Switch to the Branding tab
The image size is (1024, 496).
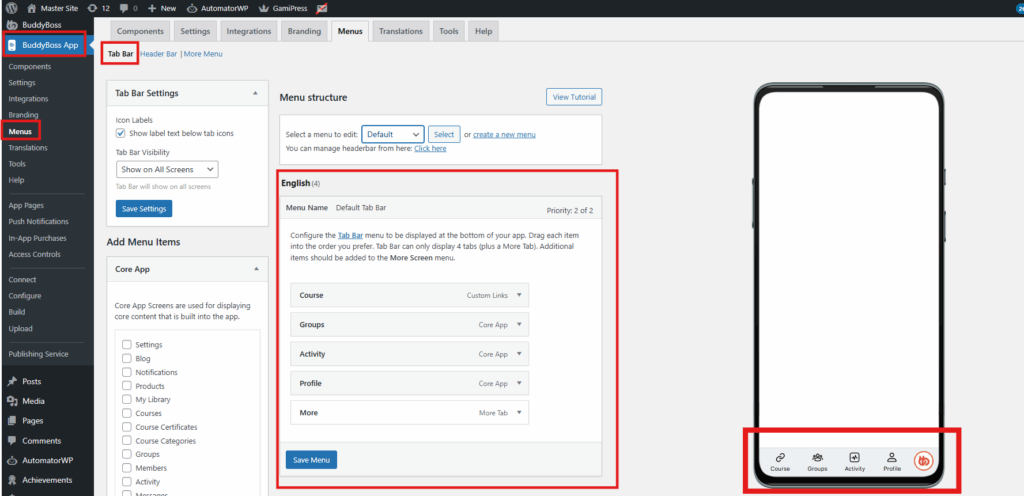click(x=304, y=31)
